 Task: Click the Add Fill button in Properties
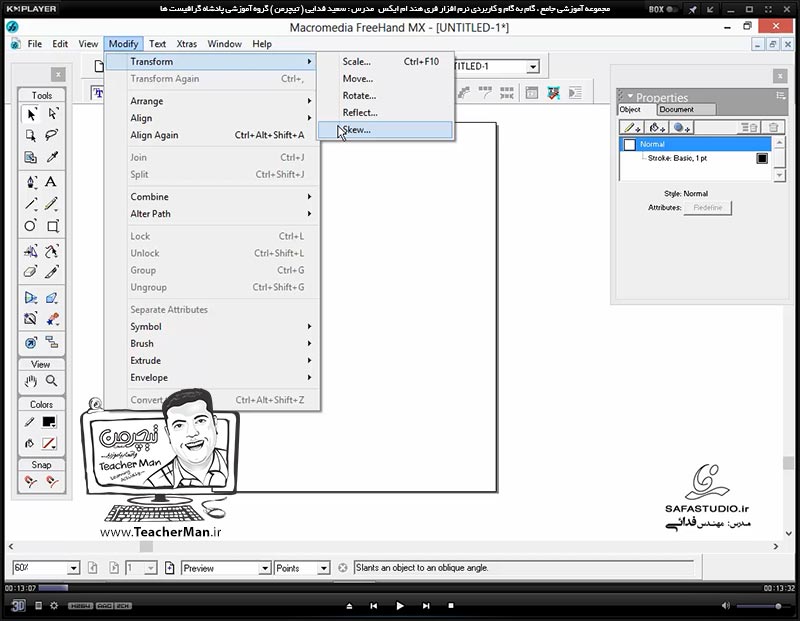tap(657, 128)
